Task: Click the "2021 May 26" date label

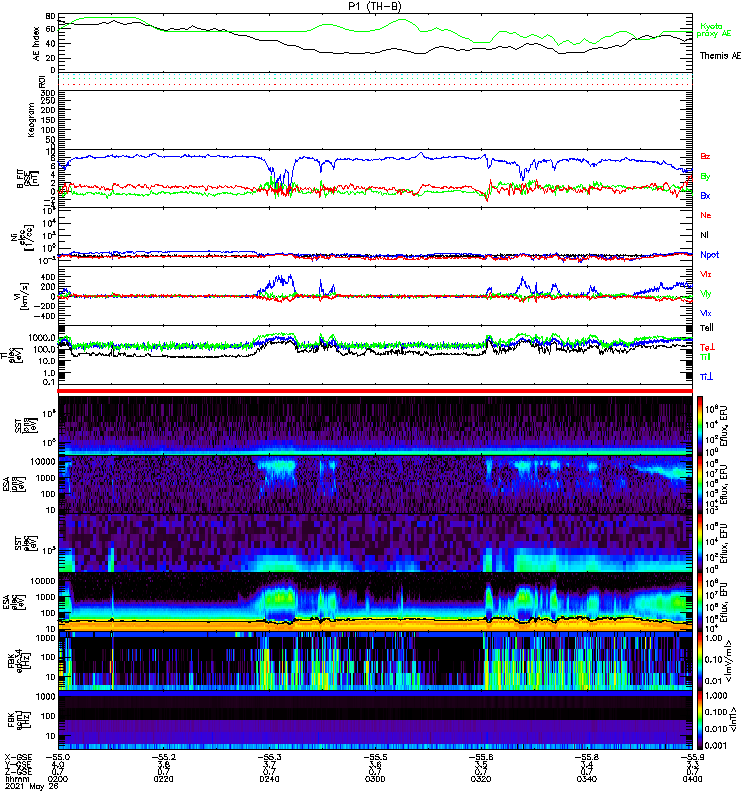Action: point(32,786)
